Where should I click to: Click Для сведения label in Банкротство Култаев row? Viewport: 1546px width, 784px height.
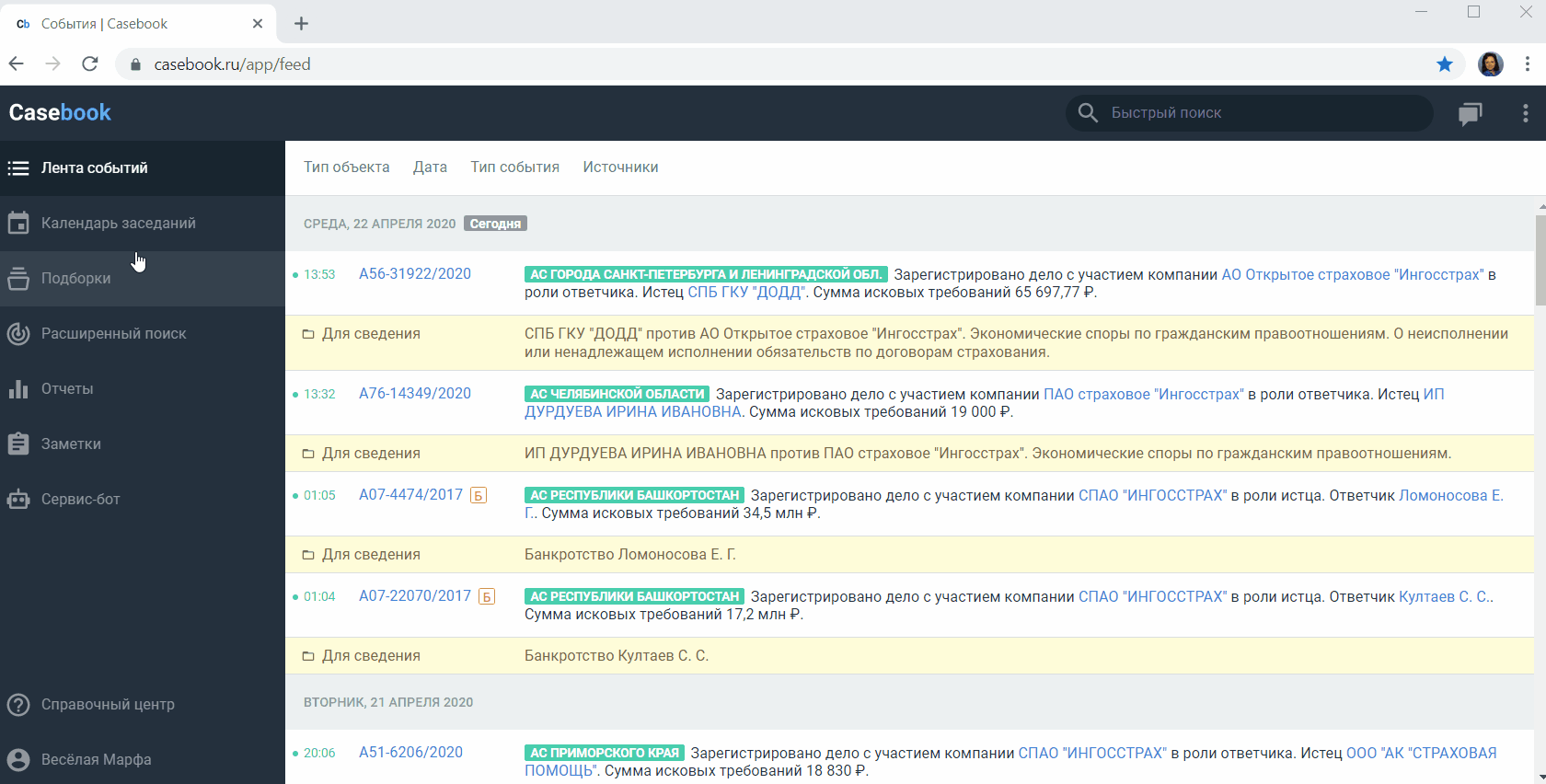click(x=371, y=655)
